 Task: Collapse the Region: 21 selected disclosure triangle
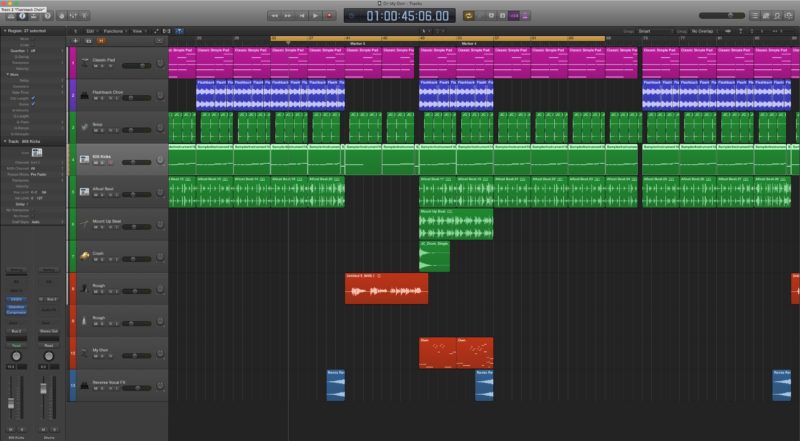(5, 31)
